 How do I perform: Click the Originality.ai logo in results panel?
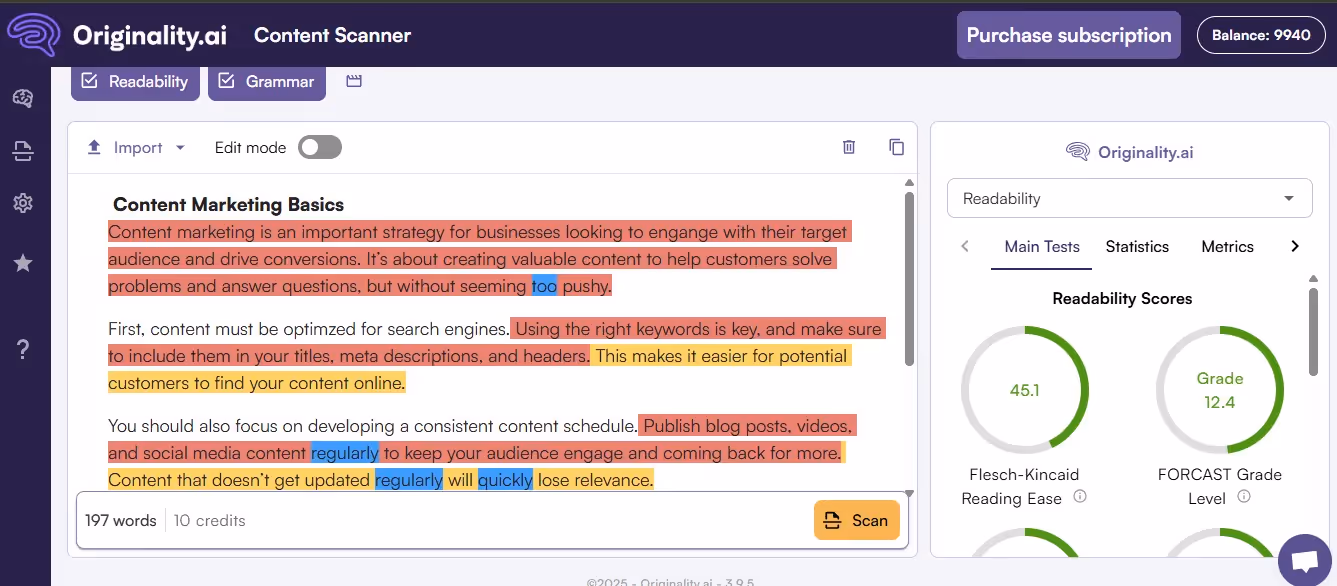tap(1130, 152)
